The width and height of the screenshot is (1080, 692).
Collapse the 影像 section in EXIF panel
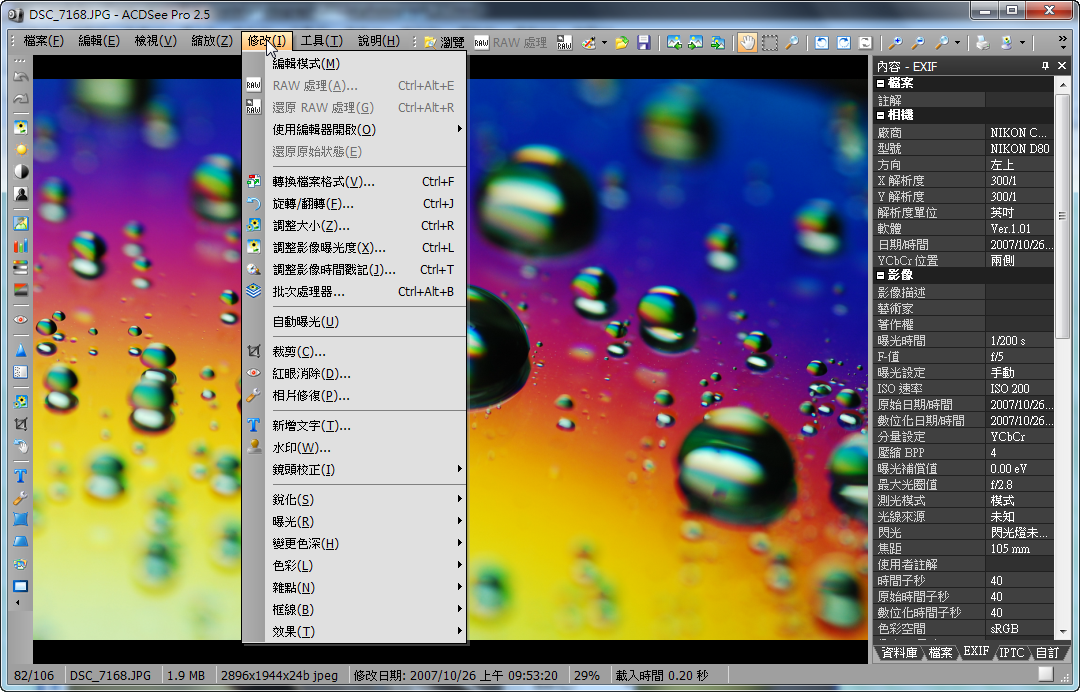point(882,275)
